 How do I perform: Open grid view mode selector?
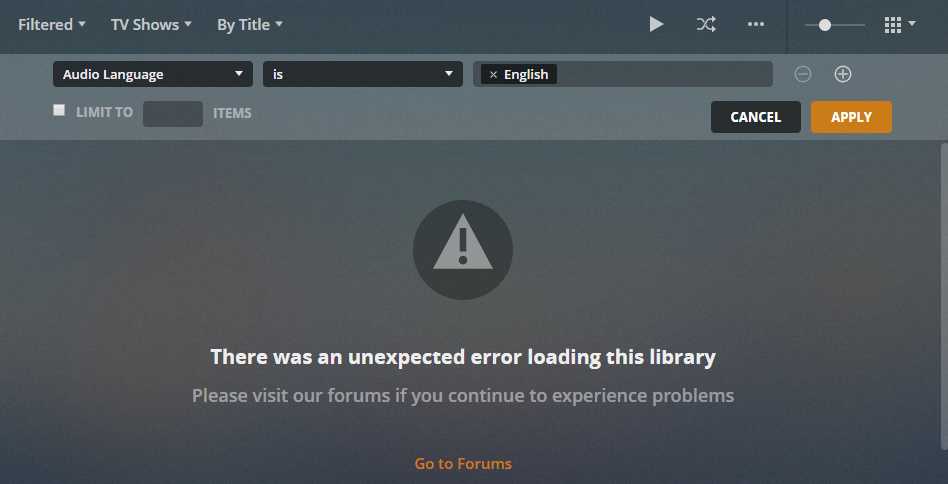point(900,25)
